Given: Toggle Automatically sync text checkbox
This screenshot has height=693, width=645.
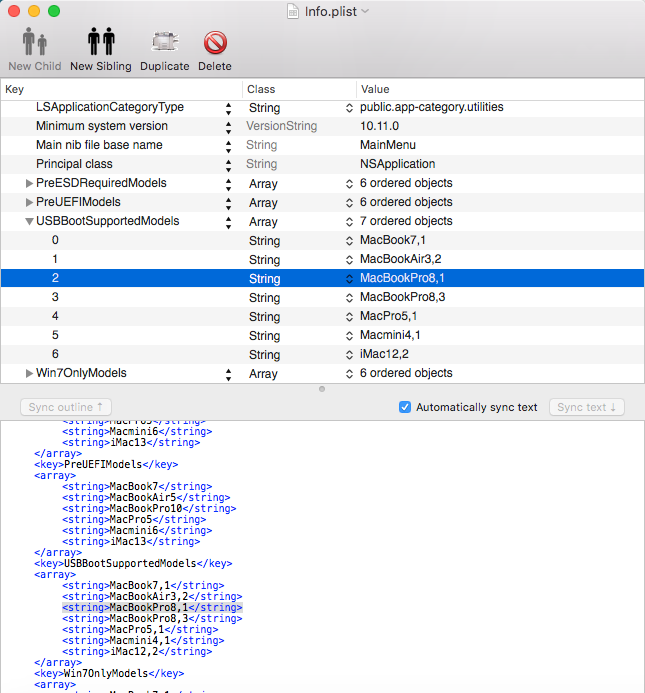Looking at the screenshot, I should [405, 407].
